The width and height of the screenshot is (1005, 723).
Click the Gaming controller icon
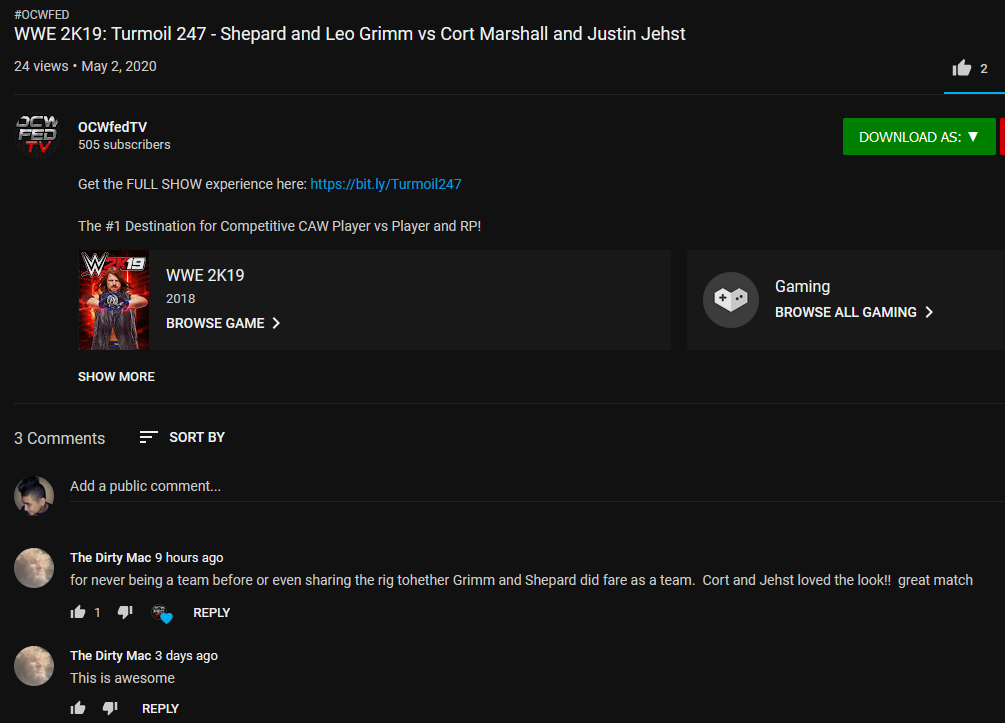tap(731, 299)
